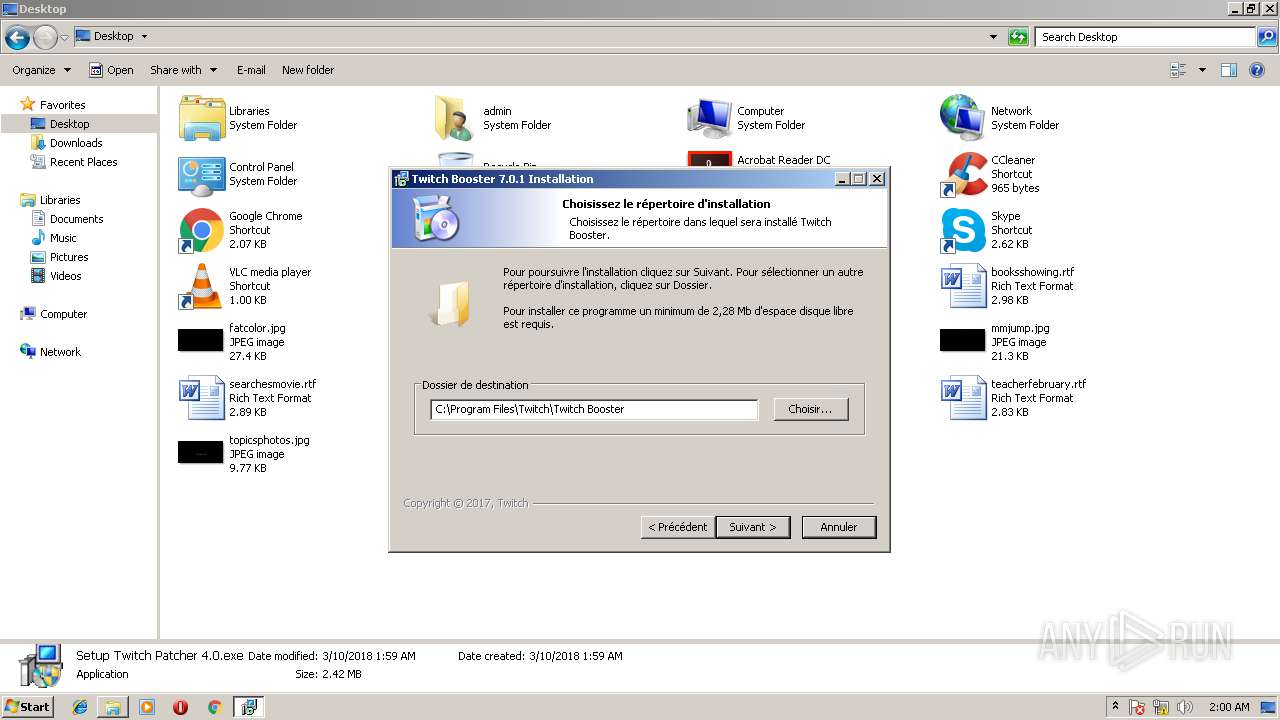Select the searchesmovie.rtf document icon

coord(202,398)
